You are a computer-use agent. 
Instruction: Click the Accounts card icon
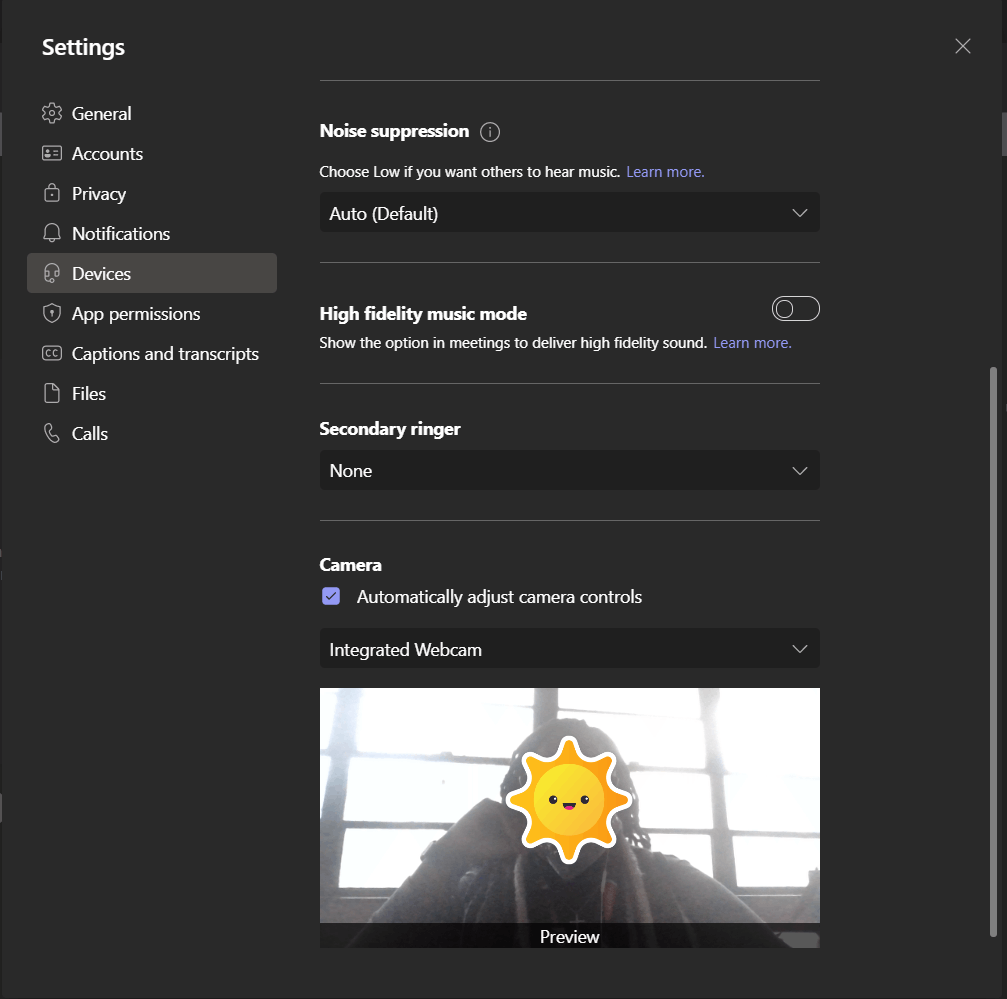click(52, 153)
